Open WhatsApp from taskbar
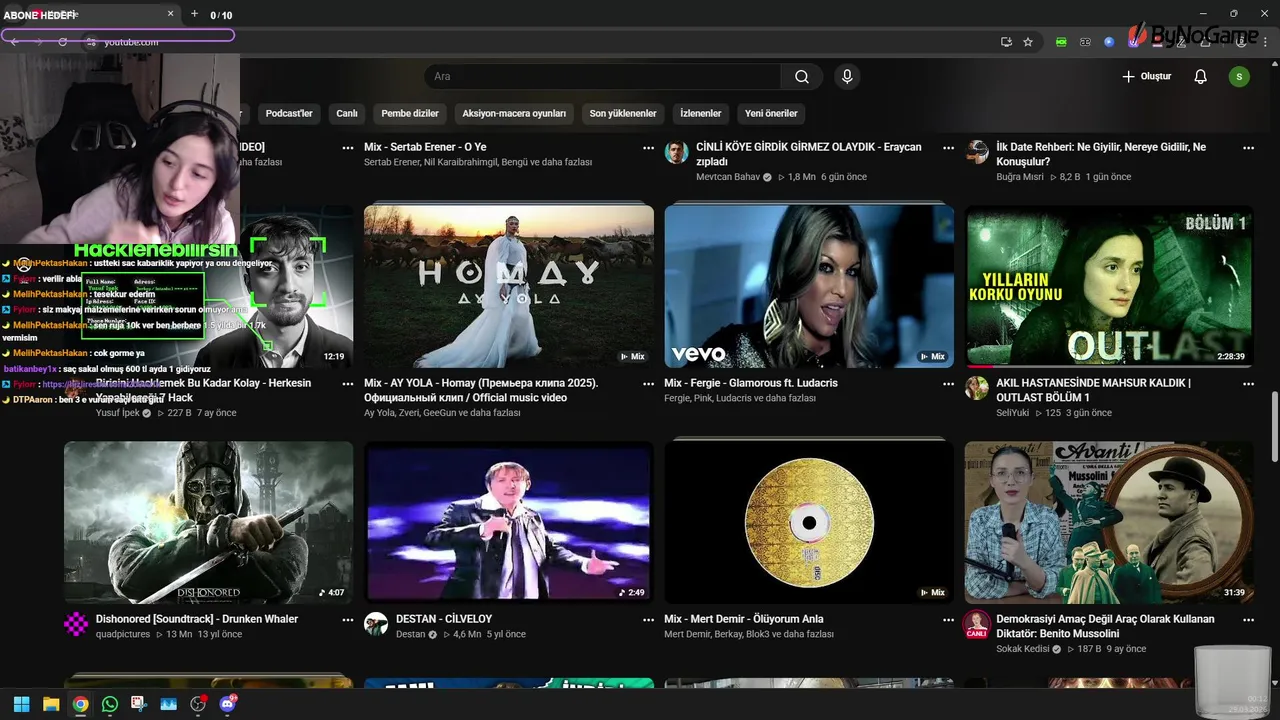Image resolution: width=1280 pixels, height=720 pixels. pos(110,704)
